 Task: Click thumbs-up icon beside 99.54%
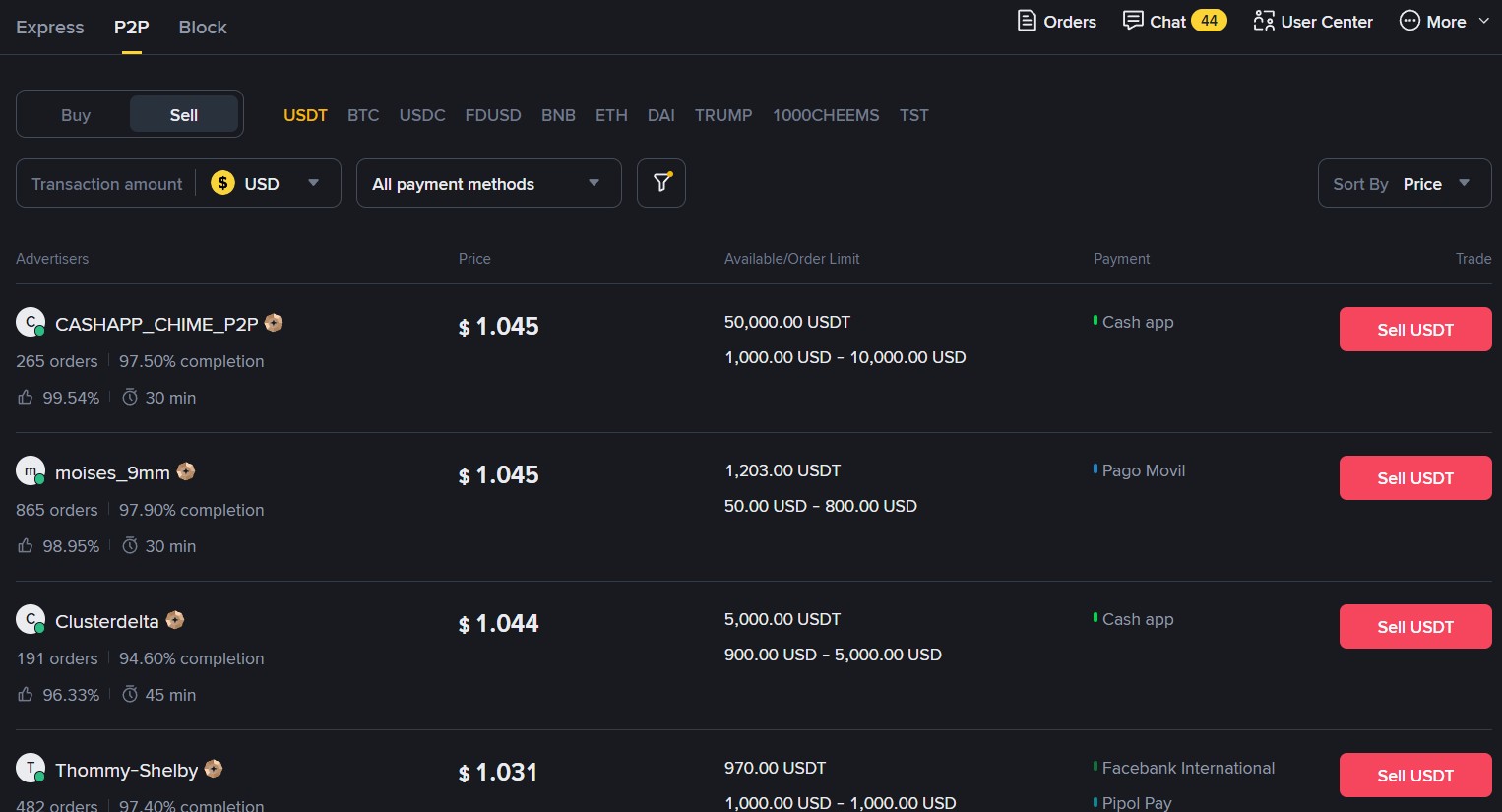(x=26, y=397)
